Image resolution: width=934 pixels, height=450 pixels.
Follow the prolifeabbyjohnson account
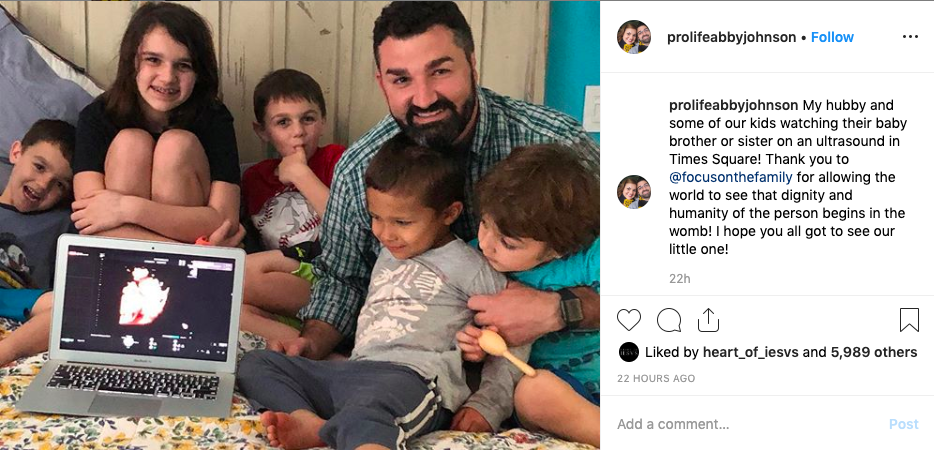tap(832, 37)
